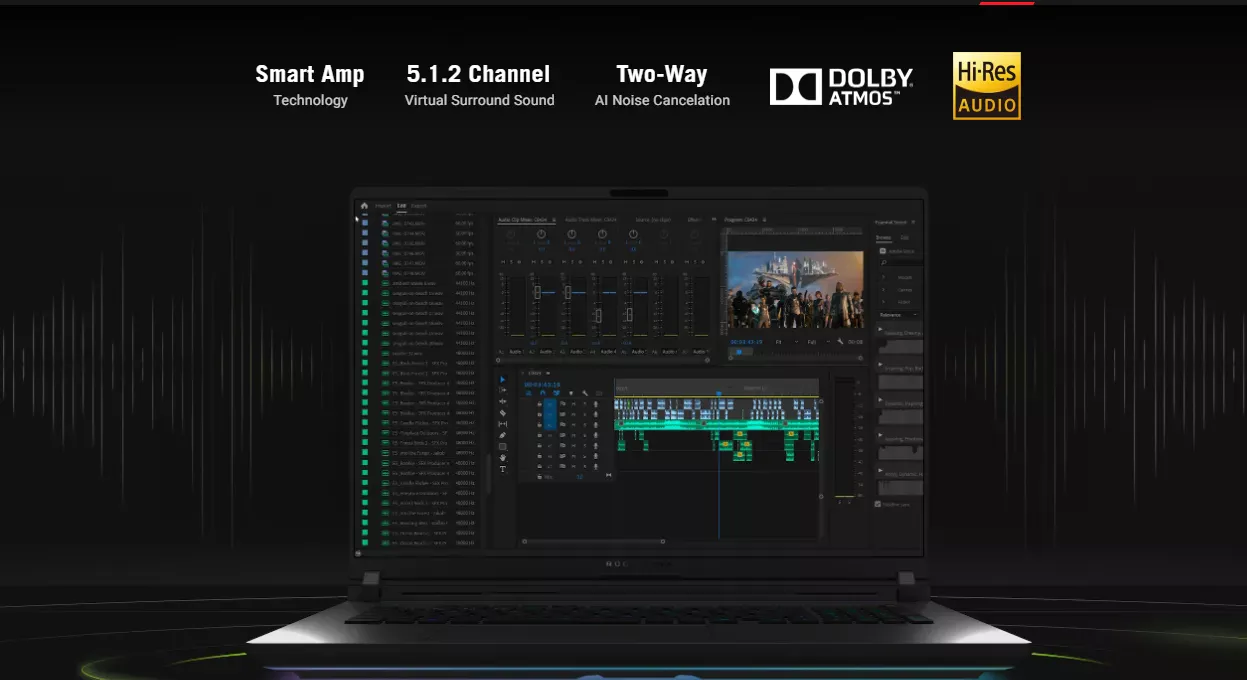Toggle the timeline sync checkbox

click(x=878, y=504)
